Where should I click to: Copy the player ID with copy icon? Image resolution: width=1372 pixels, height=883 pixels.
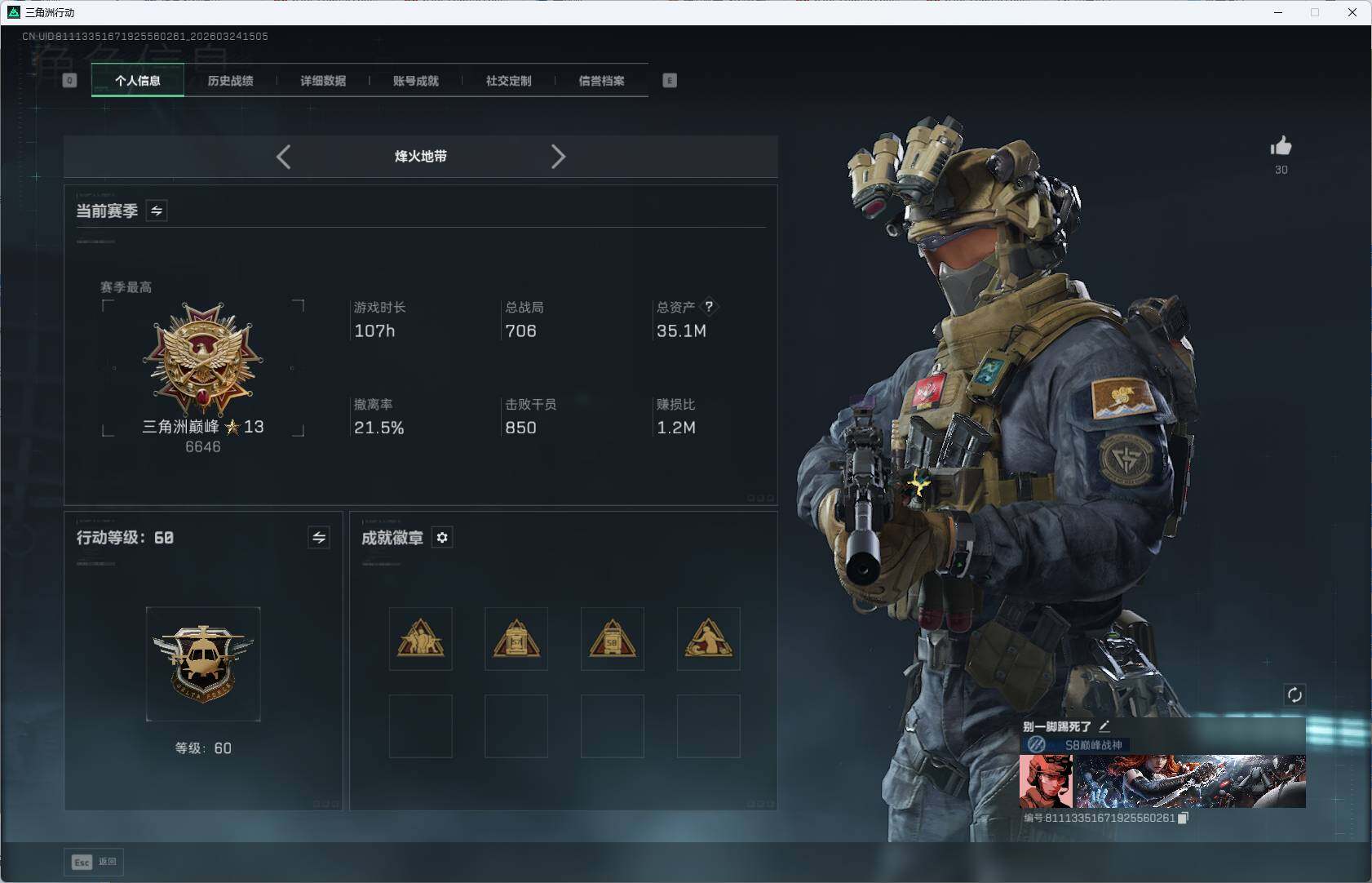1183,818
